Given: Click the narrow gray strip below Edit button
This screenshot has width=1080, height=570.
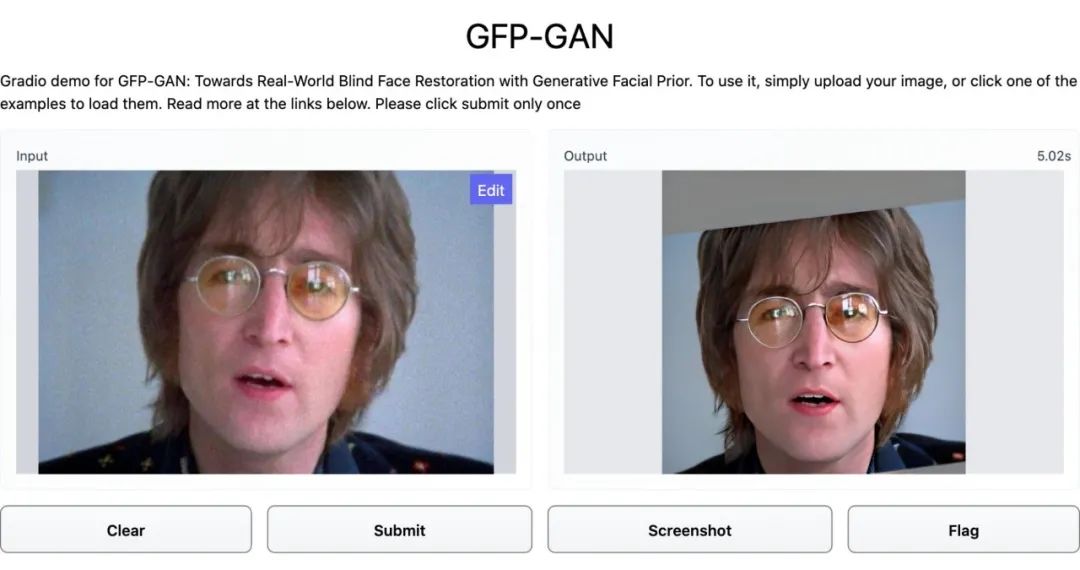Looking at the screenshot, I should click(505, 339).
